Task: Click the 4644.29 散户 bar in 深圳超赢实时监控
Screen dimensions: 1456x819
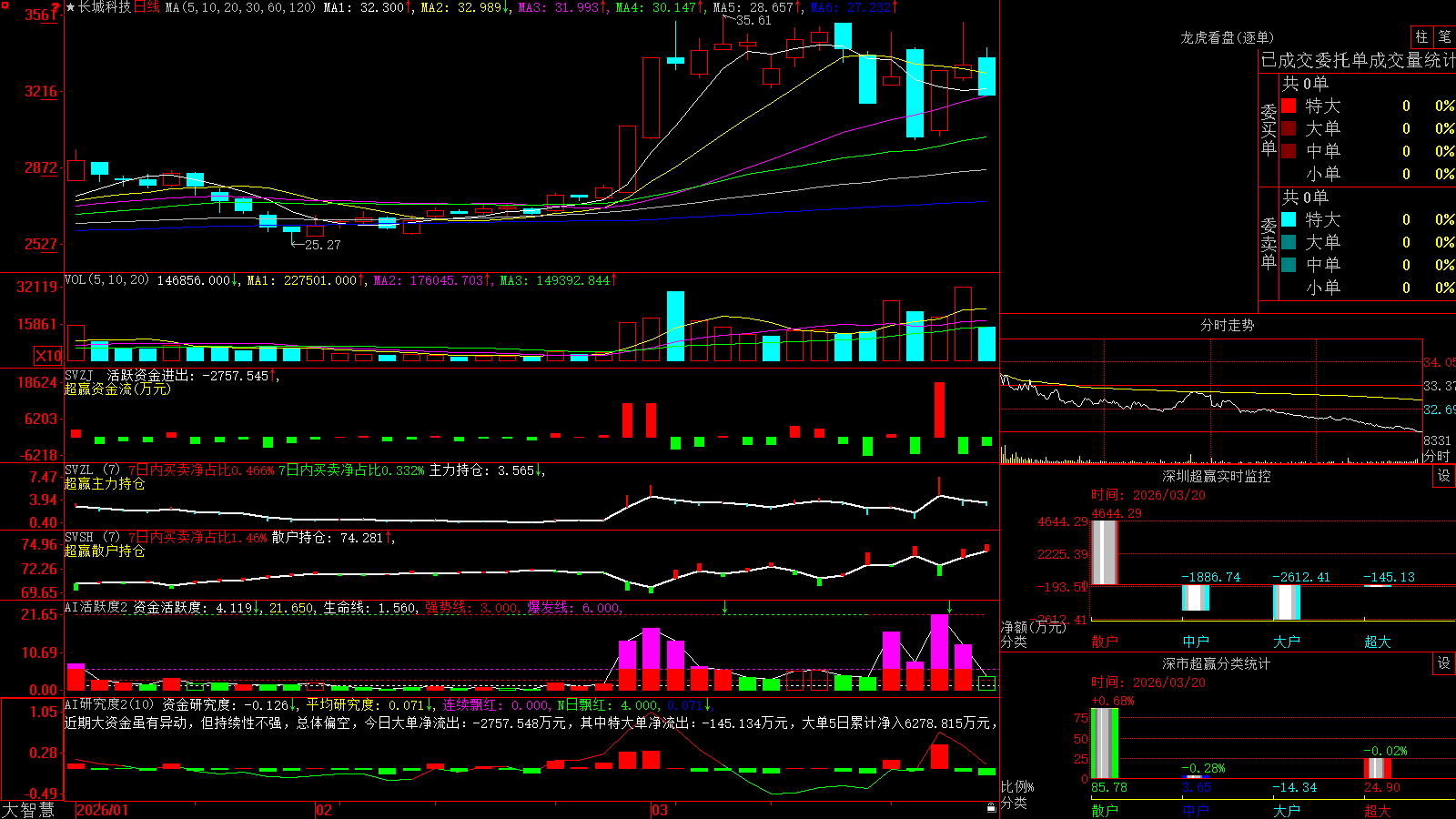Action: [x=1105, y=552]
